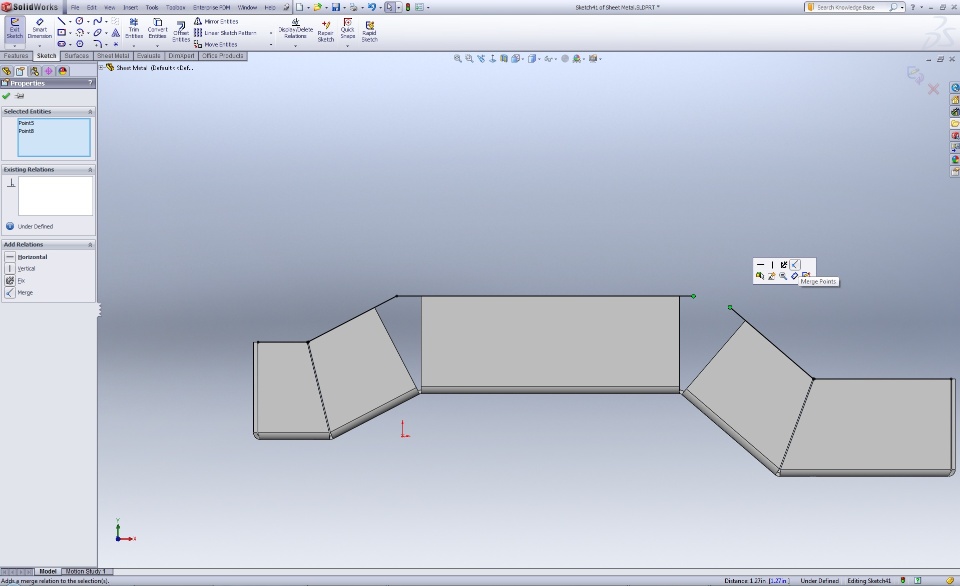The height and width of the screenshot is (586, 960).
Task: Choose the Trim Entities tool
Action: [x=133, y=28]
